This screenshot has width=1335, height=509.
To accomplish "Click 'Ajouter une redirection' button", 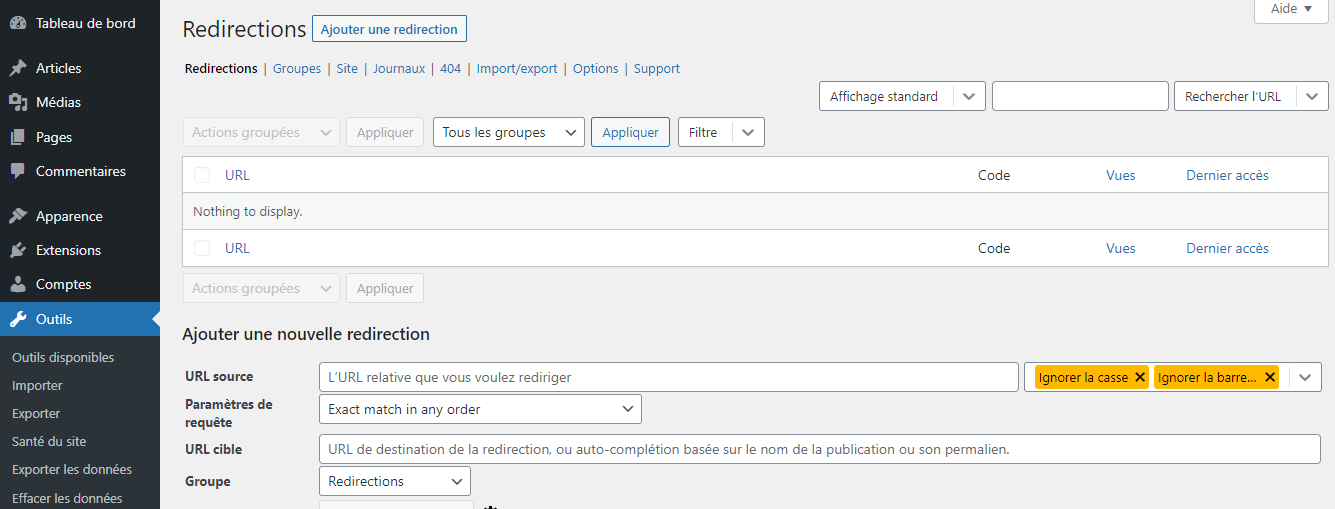I will [389, 29].
